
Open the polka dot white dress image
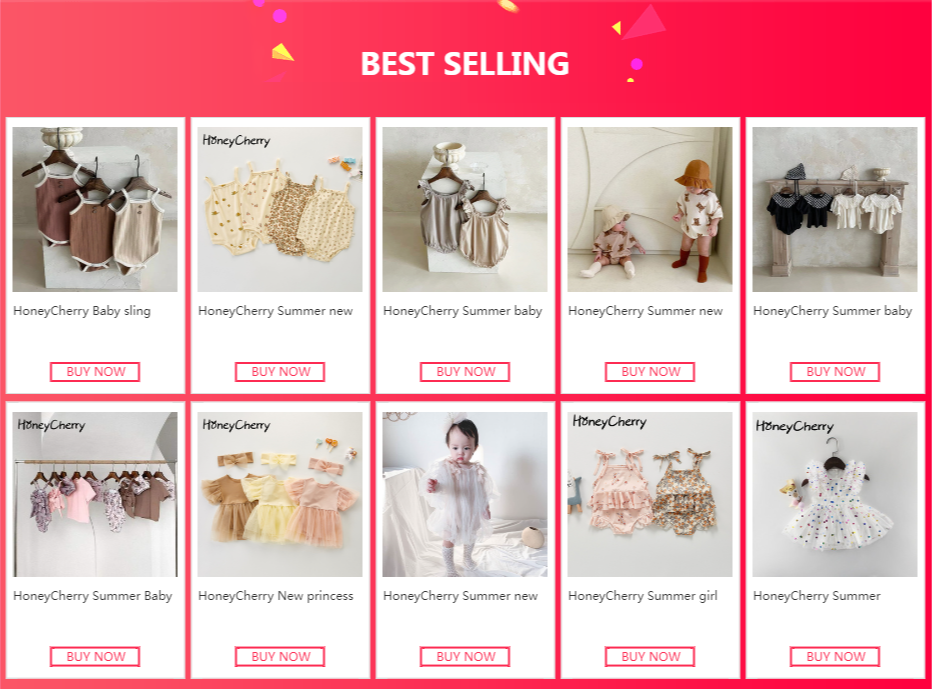[835, 494]
